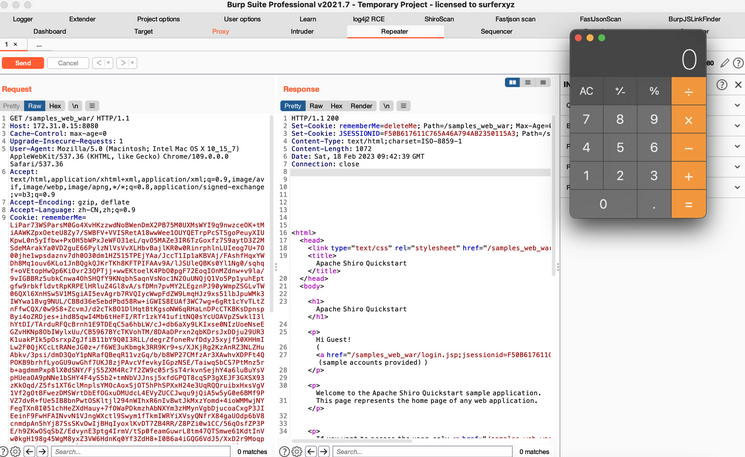Expand the fourth Inspector section chevron
The width and height of the screenshot is (745, 457).
coord(737,167)
